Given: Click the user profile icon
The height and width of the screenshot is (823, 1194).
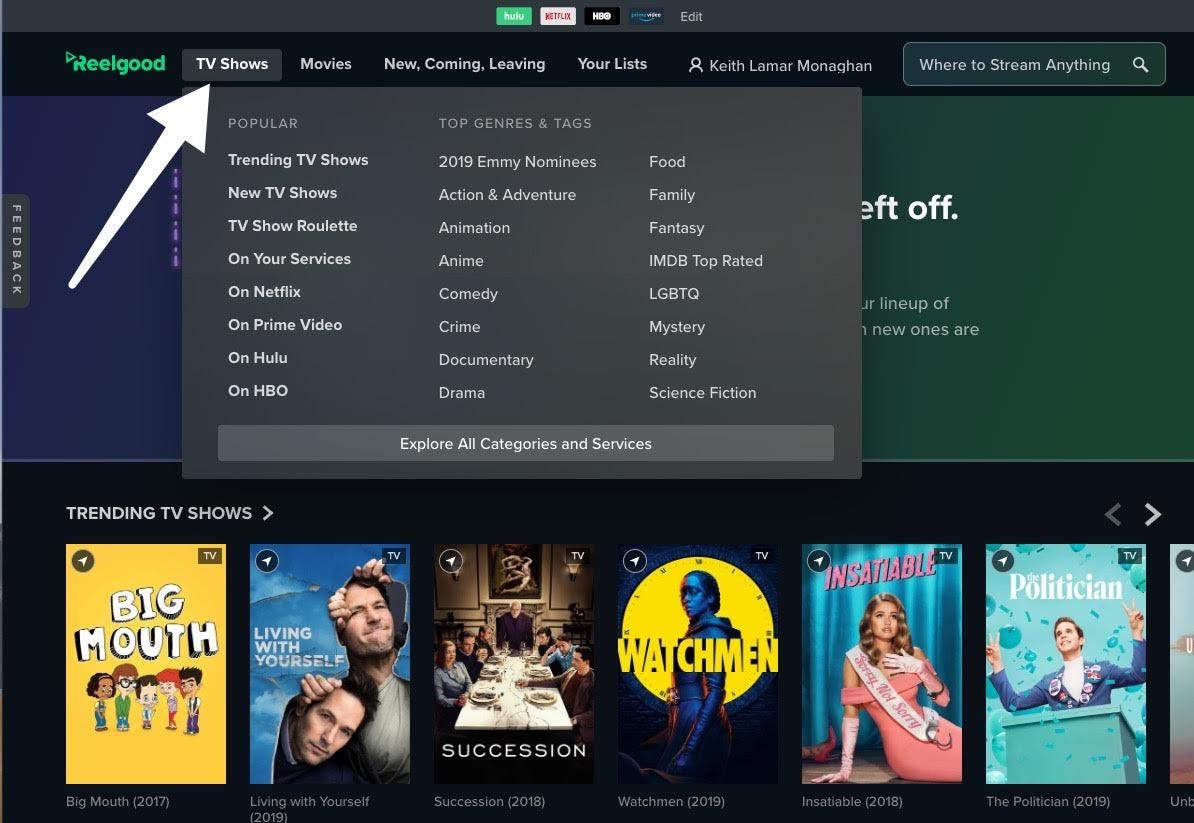Looking at the screenshot, I should click(x=695, y=65).
